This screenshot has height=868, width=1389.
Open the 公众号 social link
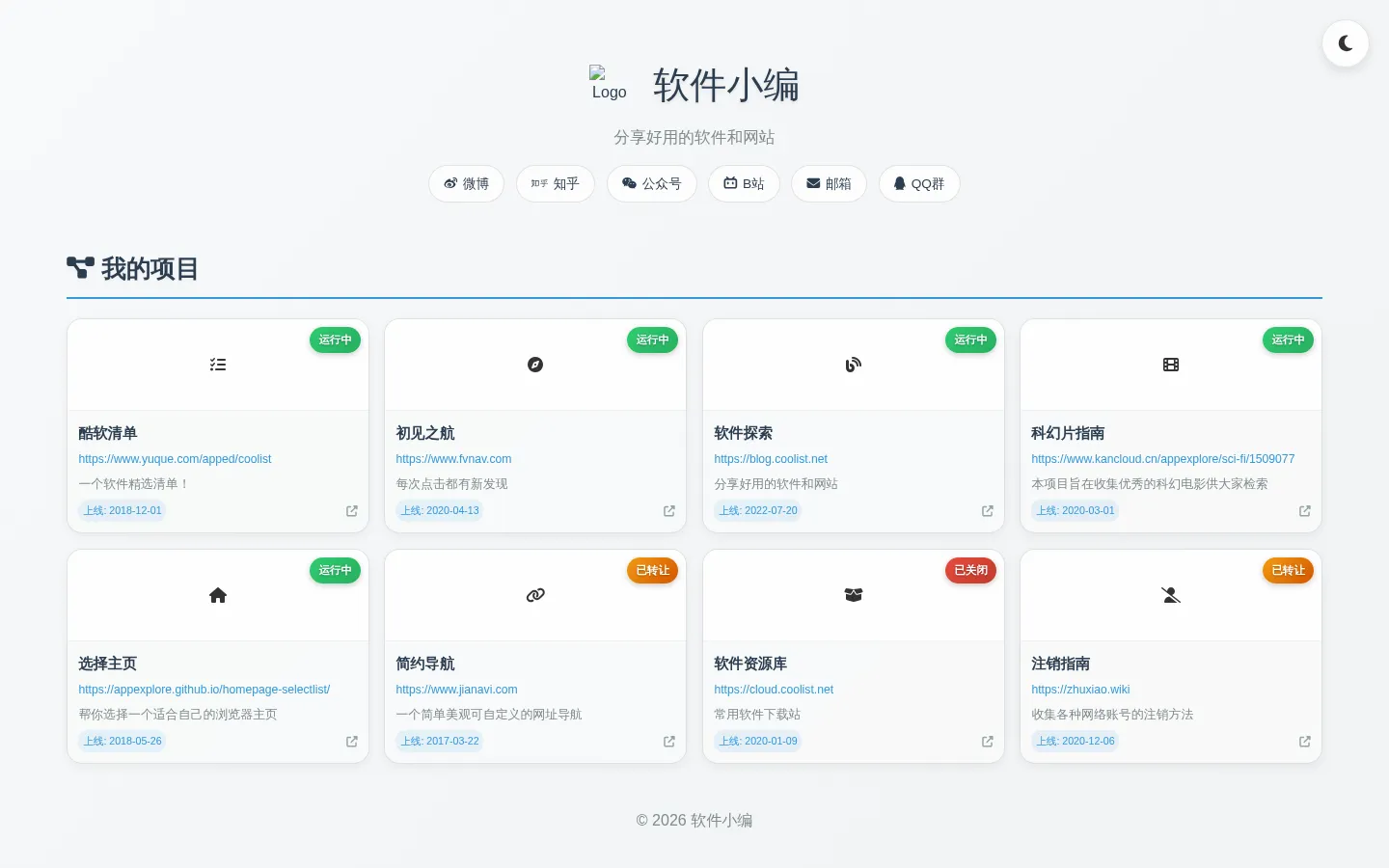pyautogui.click(x=652, y=183)
